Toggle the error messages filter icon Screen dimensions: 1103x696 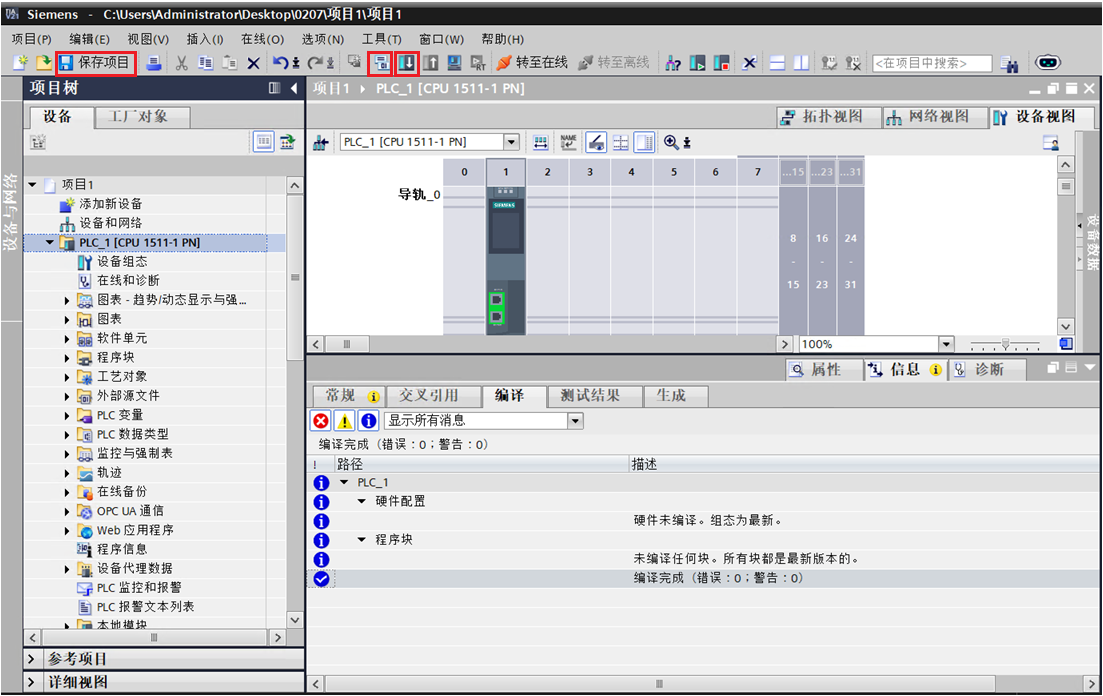321,421
